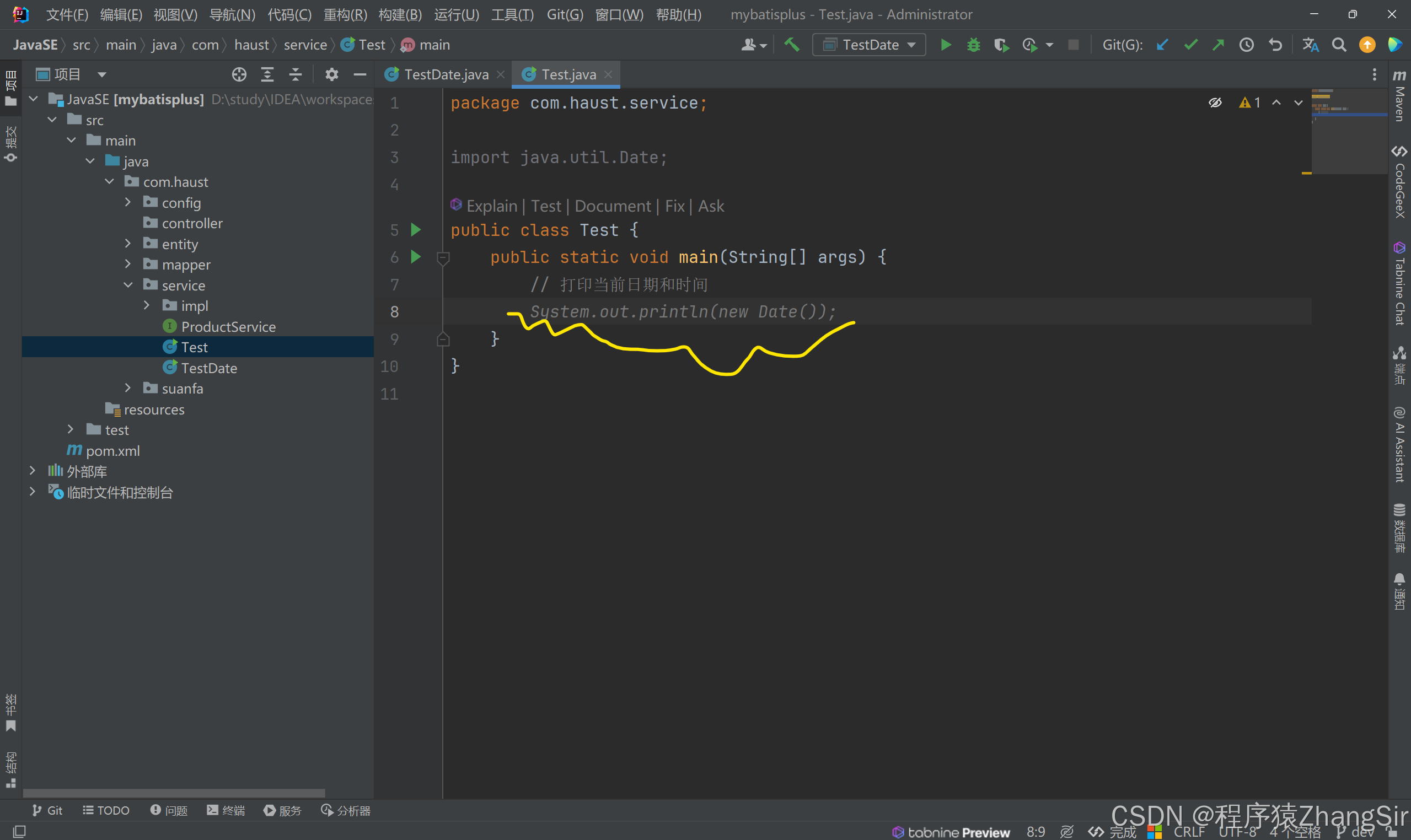The width and height of the screenshot is (1411, 840).
Task: Expand the impl folder
Action: pyautogui.click(x=147, y=306)
